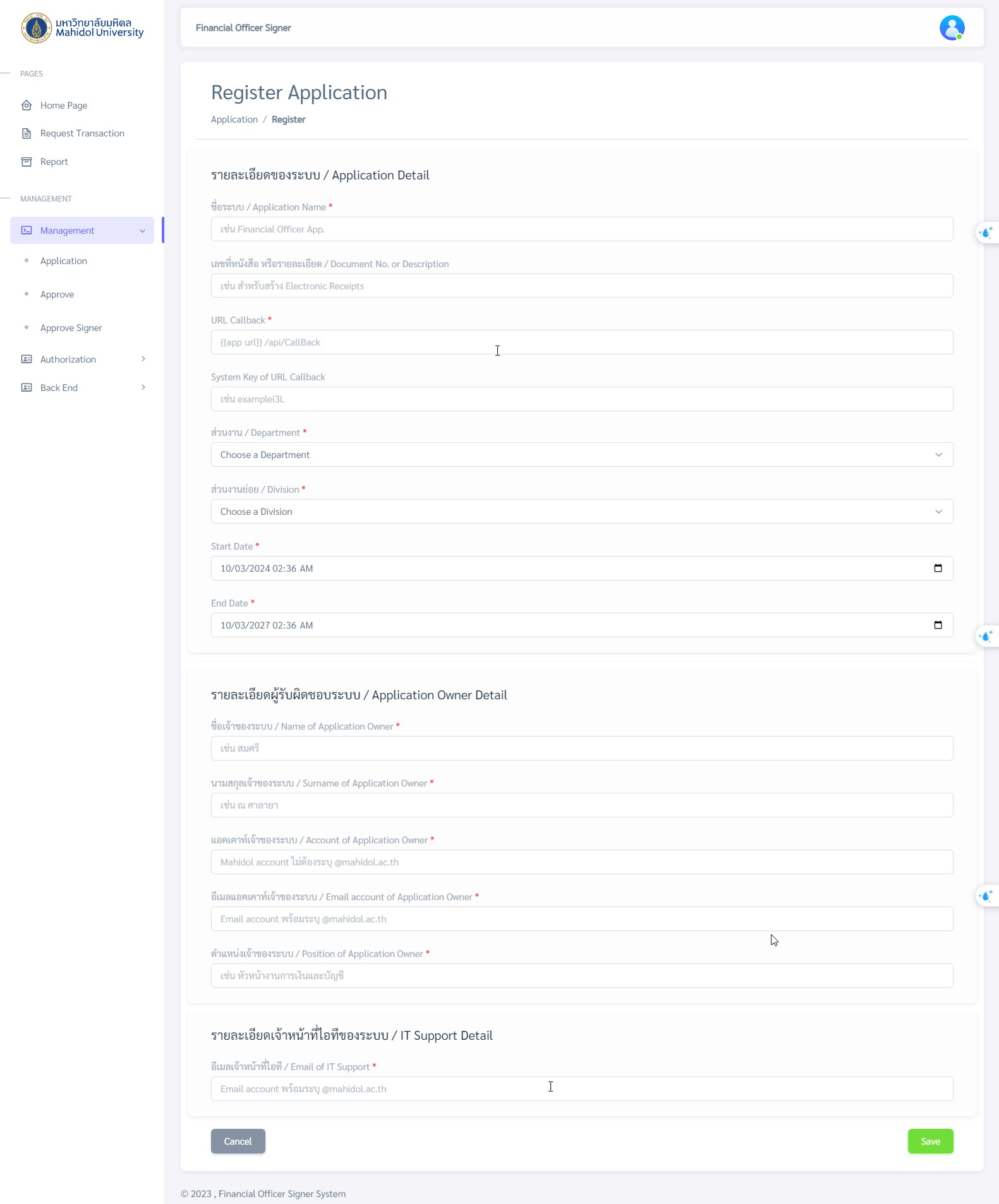Click the Back End sidebar icon
The height and width of the screenshot is (1204, 999).
click(27, 388)
